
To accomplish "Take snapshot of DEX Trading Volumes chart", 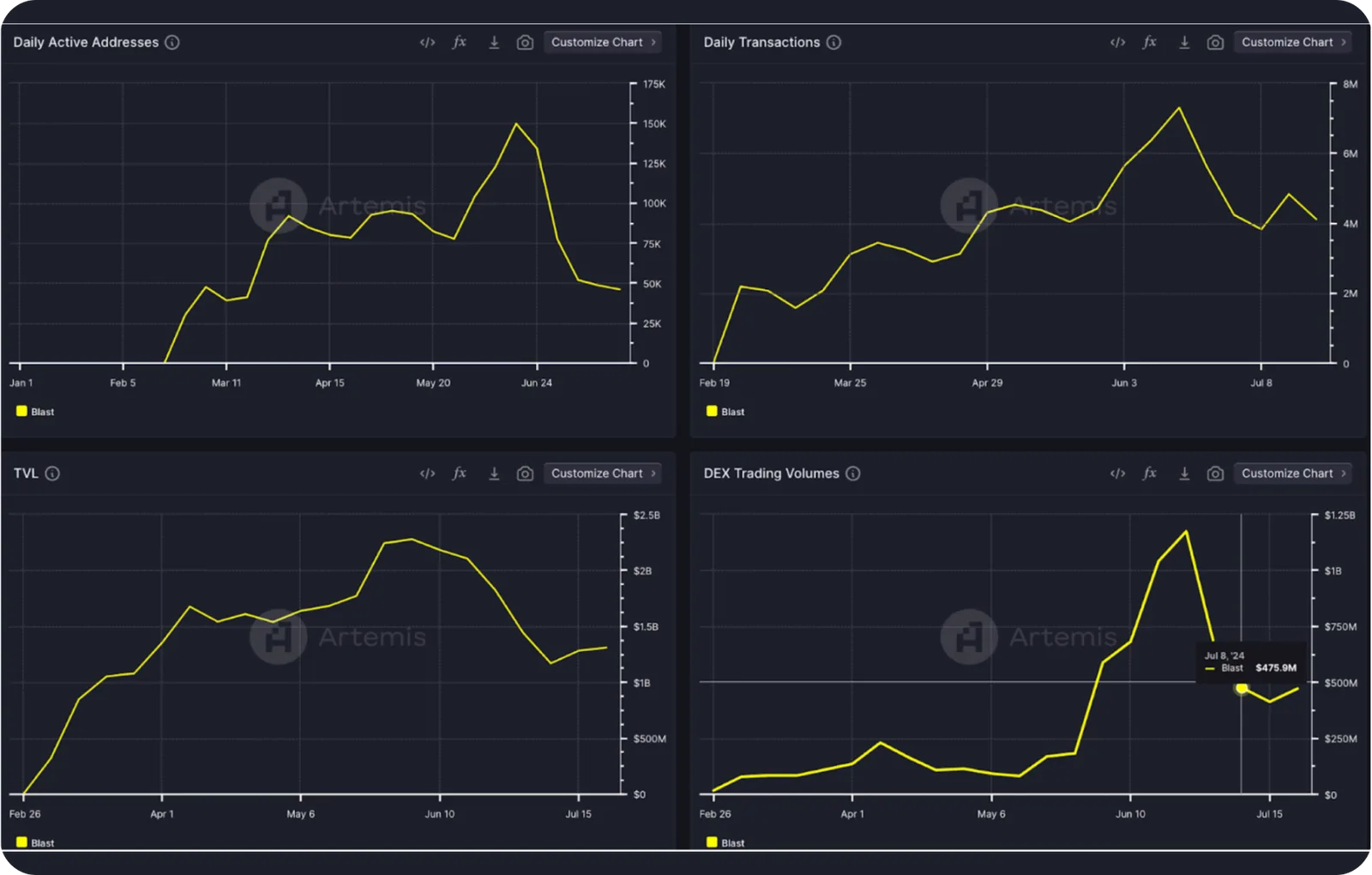I will pos(1215,474).
